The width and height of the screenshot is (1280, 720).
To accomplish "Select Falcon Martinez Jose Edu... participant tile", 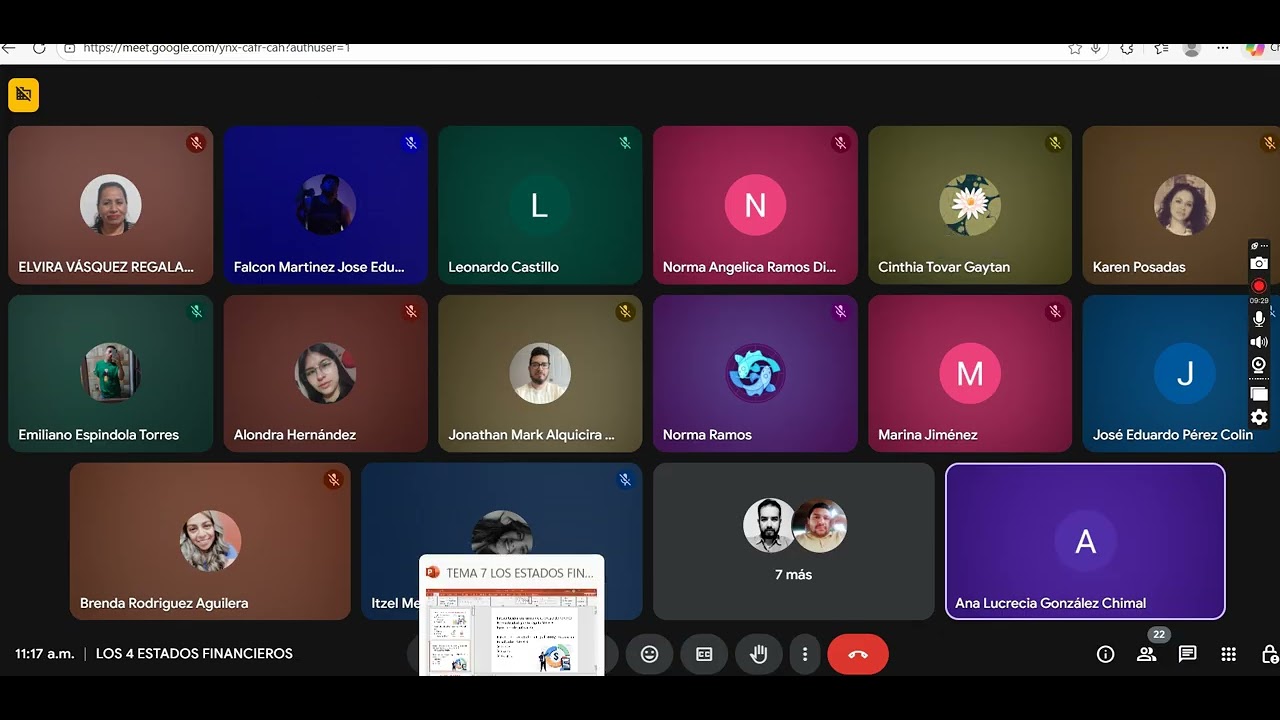I will [x=325, y=205].
